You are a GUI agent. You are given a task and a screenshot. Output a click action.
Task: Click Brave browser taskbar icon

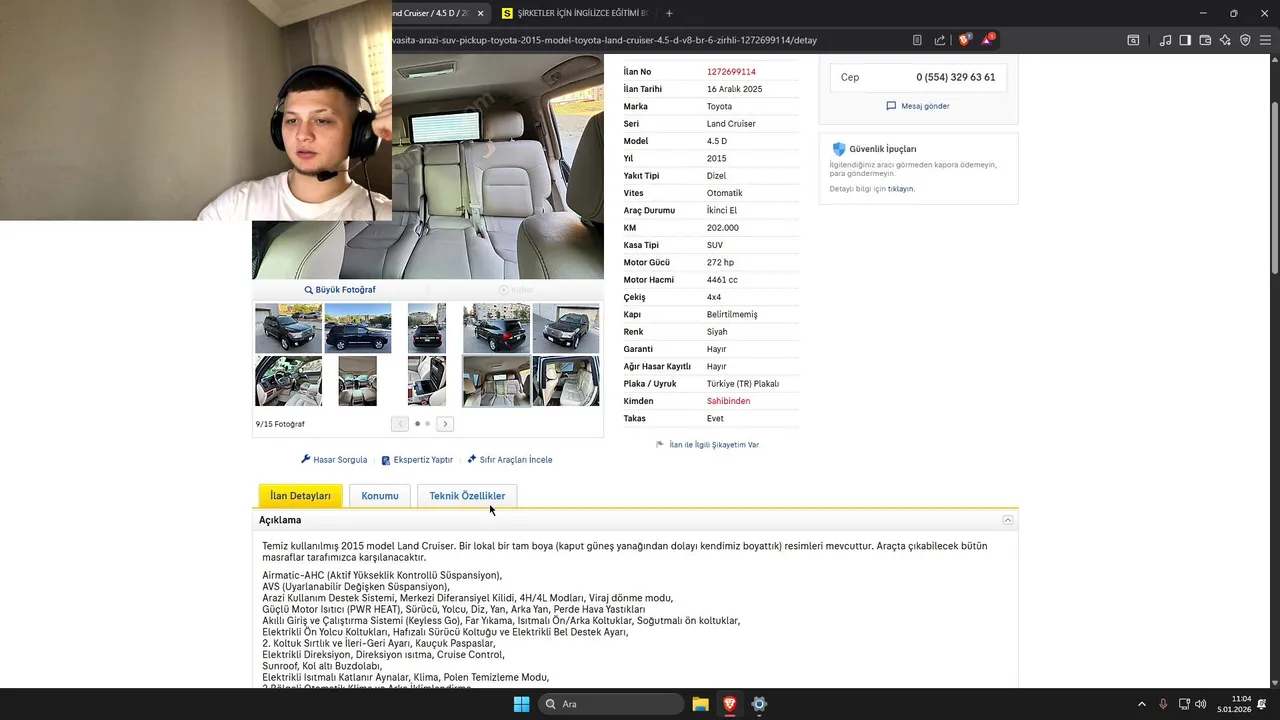click(x=729, y=704)
